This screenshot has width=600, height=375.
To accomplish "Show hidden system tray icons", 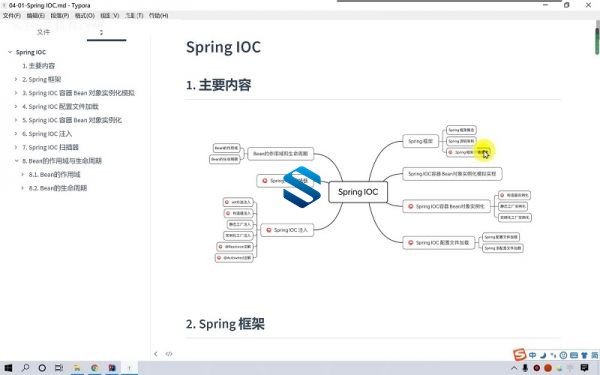I will 514,368.
